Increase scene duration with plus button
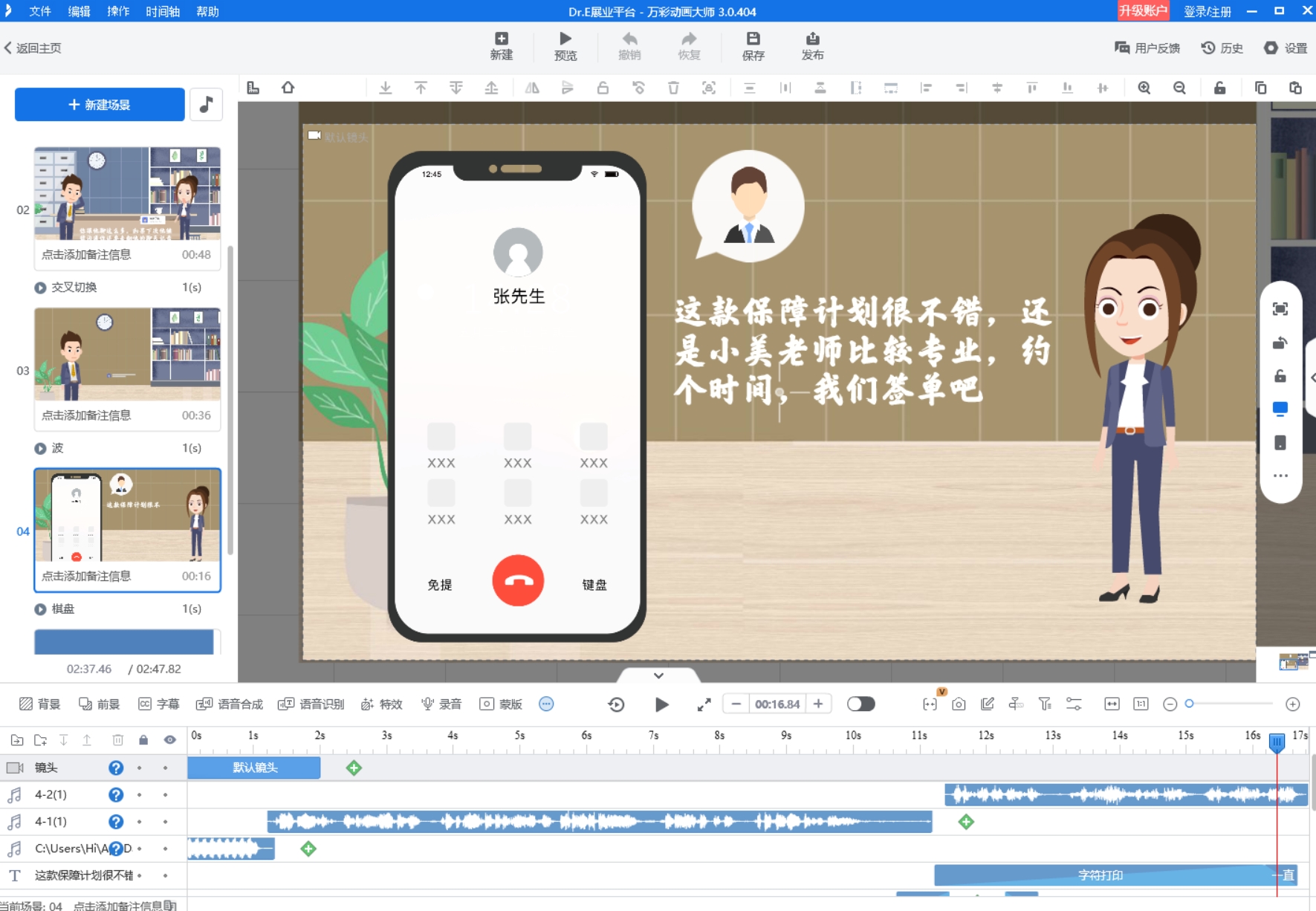The height and width of the screenshot is (911, 1316). [818, 704]
